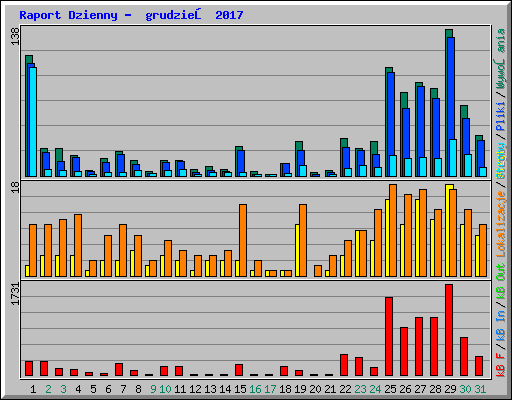Viewport: 512px width, 400px height.
Task: Click the red kB bar for day 31
Action: [x=479, y=366]
